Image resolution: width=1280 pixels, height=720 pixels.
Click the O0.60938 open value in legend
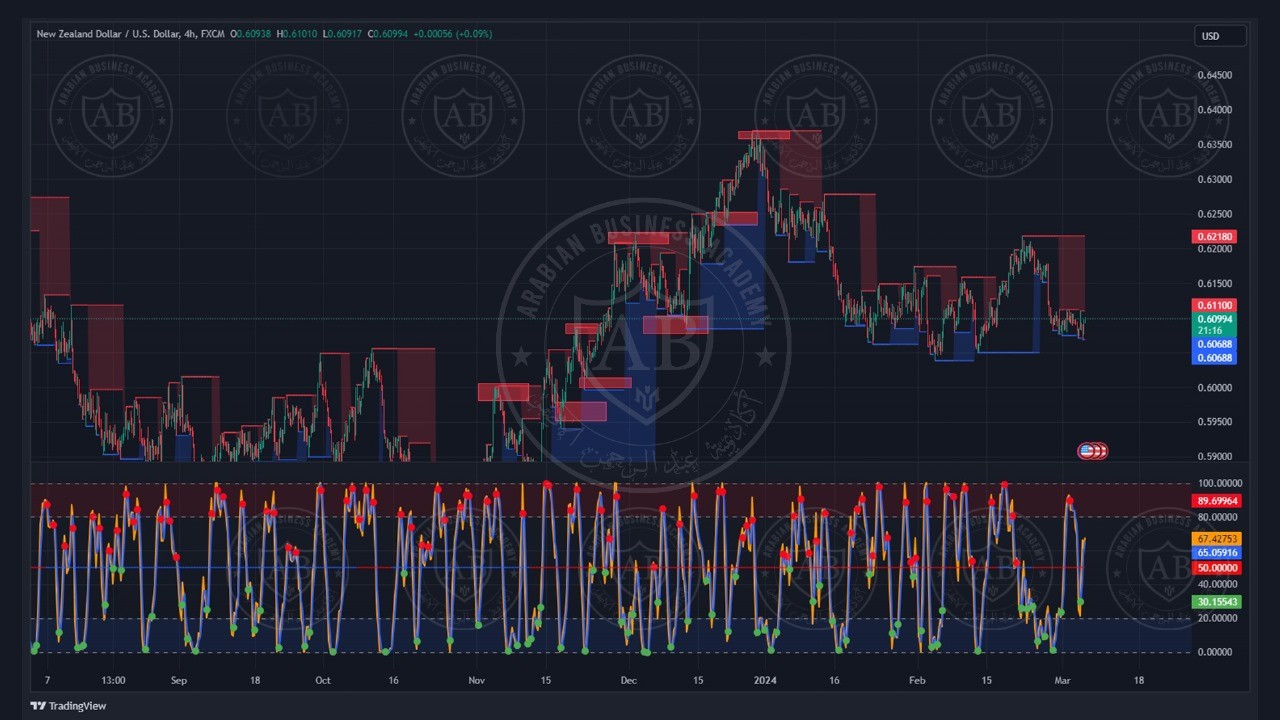coord(250,34)
